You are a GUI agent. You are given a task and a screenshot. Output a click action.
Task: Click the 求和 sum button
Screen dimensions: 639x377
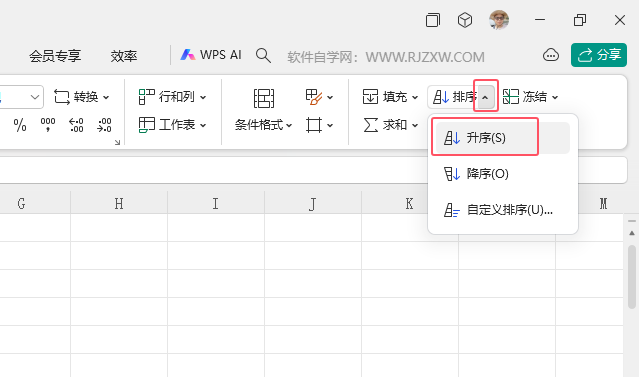(385, 125)
